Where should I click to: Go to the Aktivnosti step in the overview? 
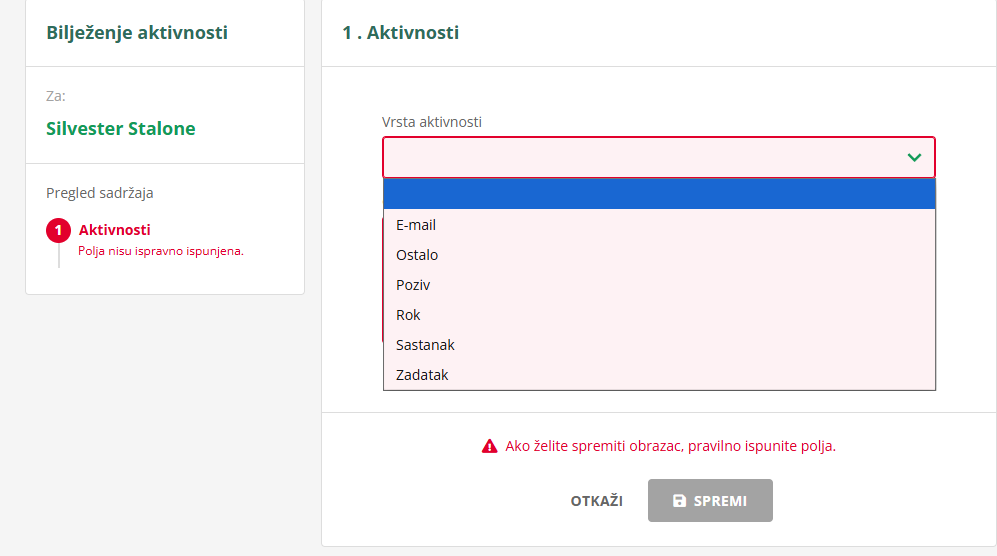pos(115,230)
